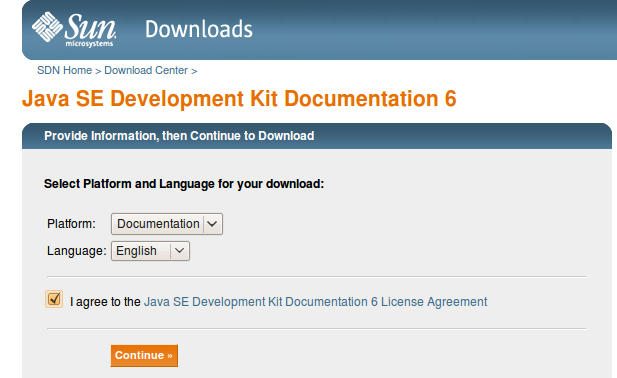Go to SDN Home breadcrumb
Image resolution: width=617 pixels, height=378 pixels.
pos(65,70)
